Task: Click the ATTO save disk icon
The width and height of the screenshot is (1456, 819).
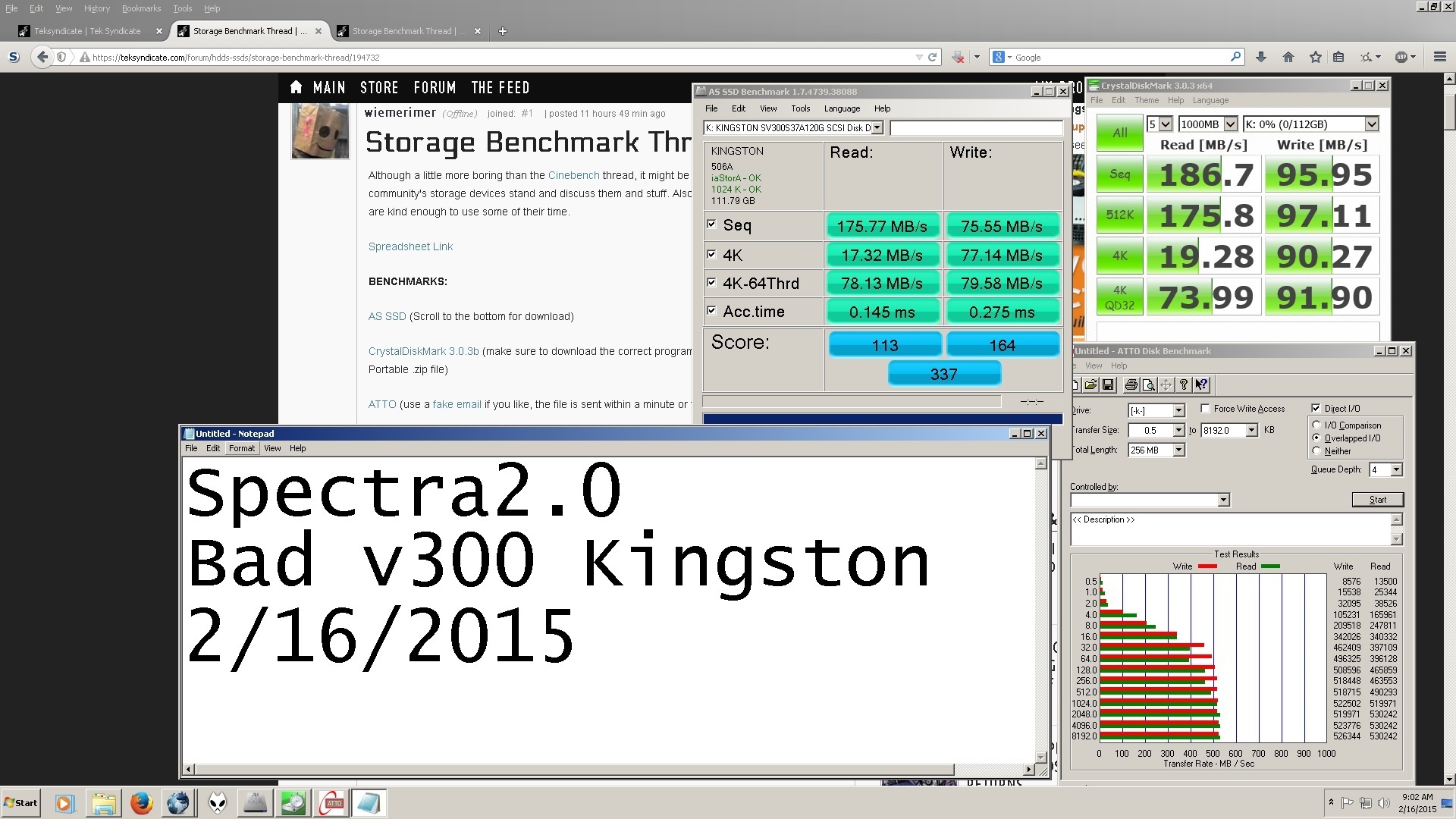Action: coord(1108,385)
